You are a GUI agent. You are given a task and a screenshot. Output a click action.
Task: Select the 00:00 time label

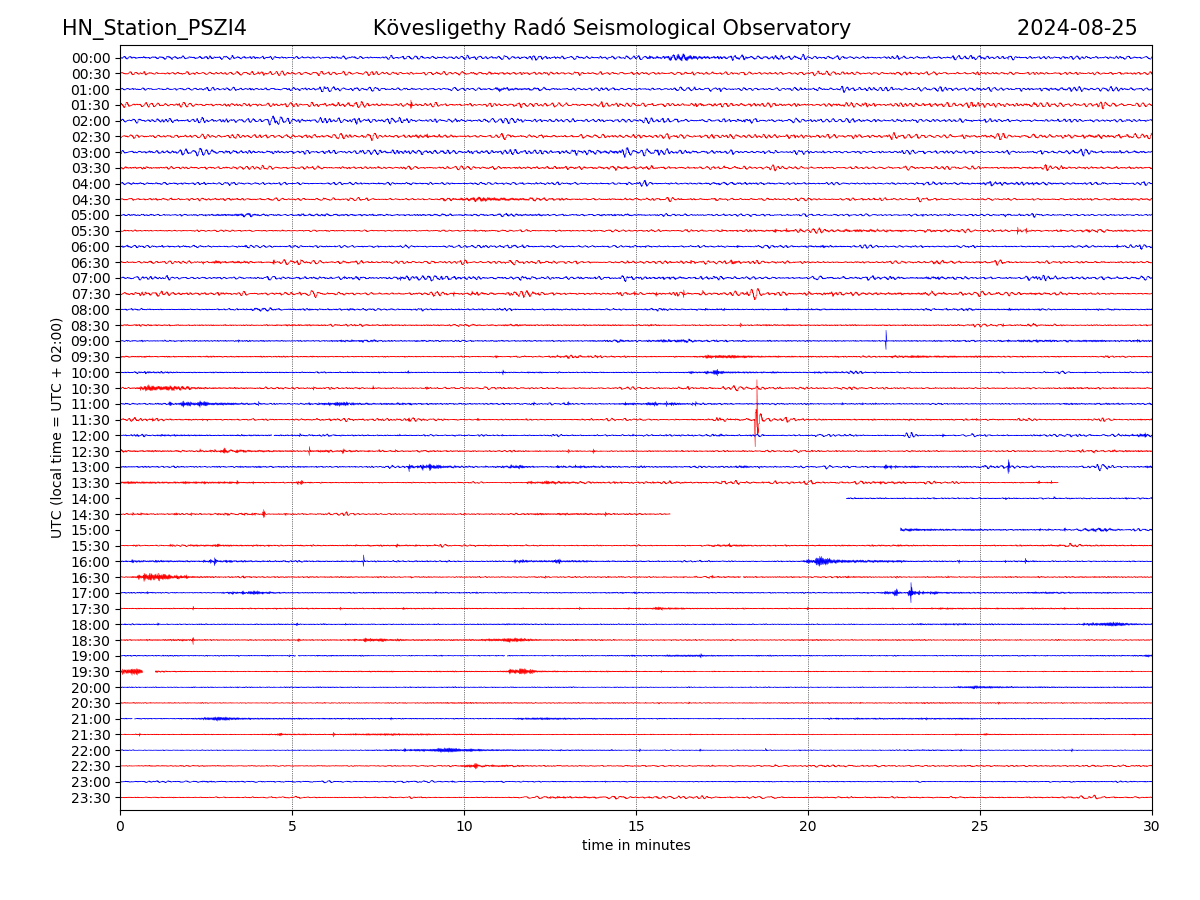click(x=91, y=58)
